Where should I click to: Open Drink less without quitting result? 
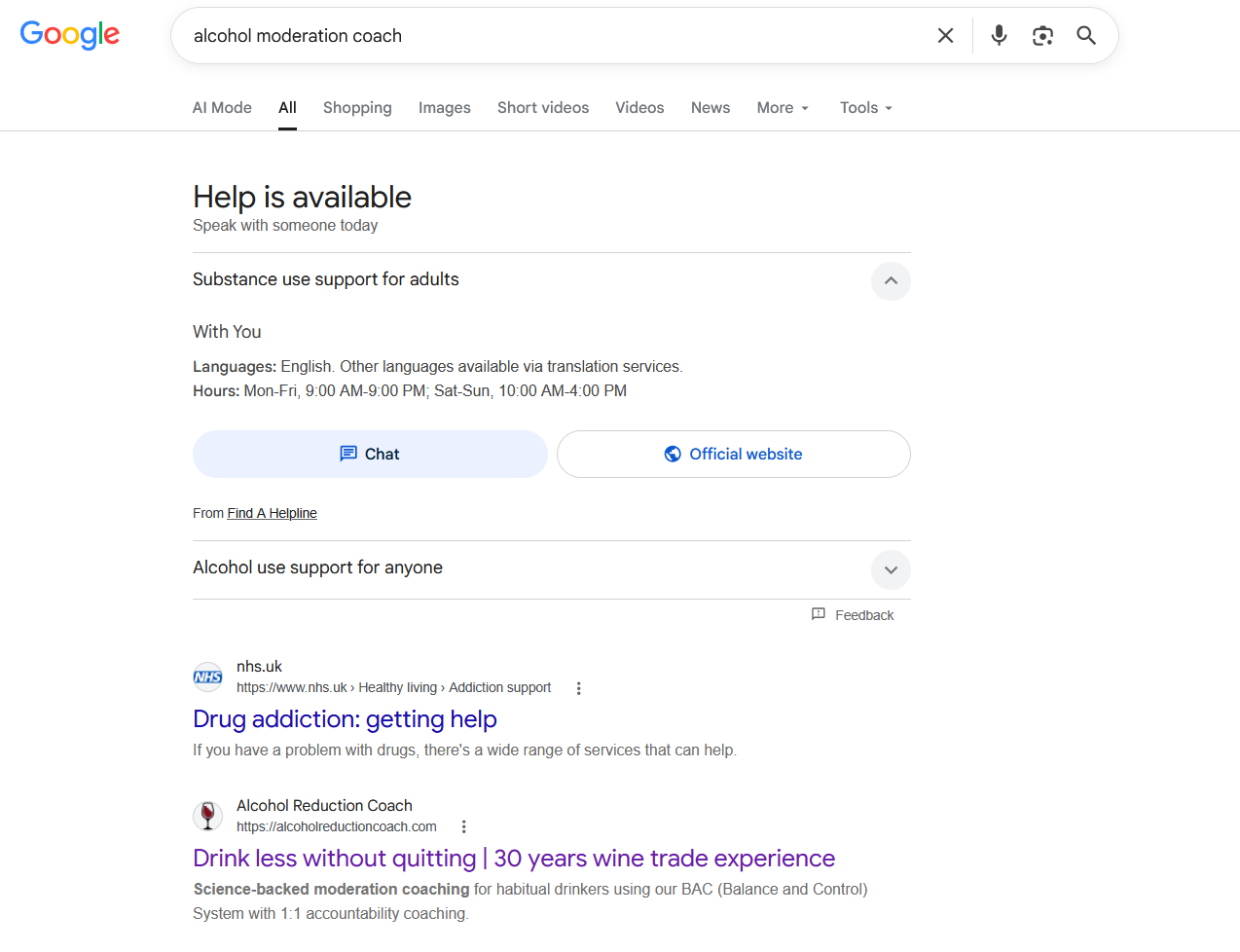point(514,859)
